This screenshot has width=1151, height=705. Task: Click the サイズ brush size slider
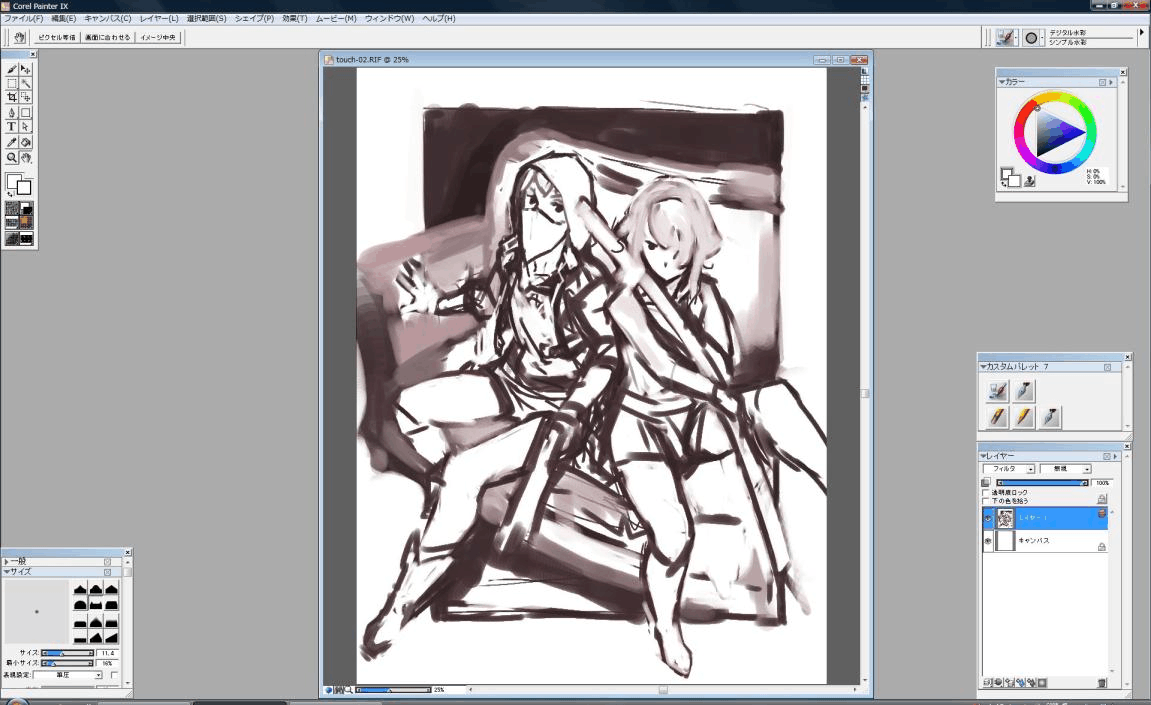coord(66,653)
